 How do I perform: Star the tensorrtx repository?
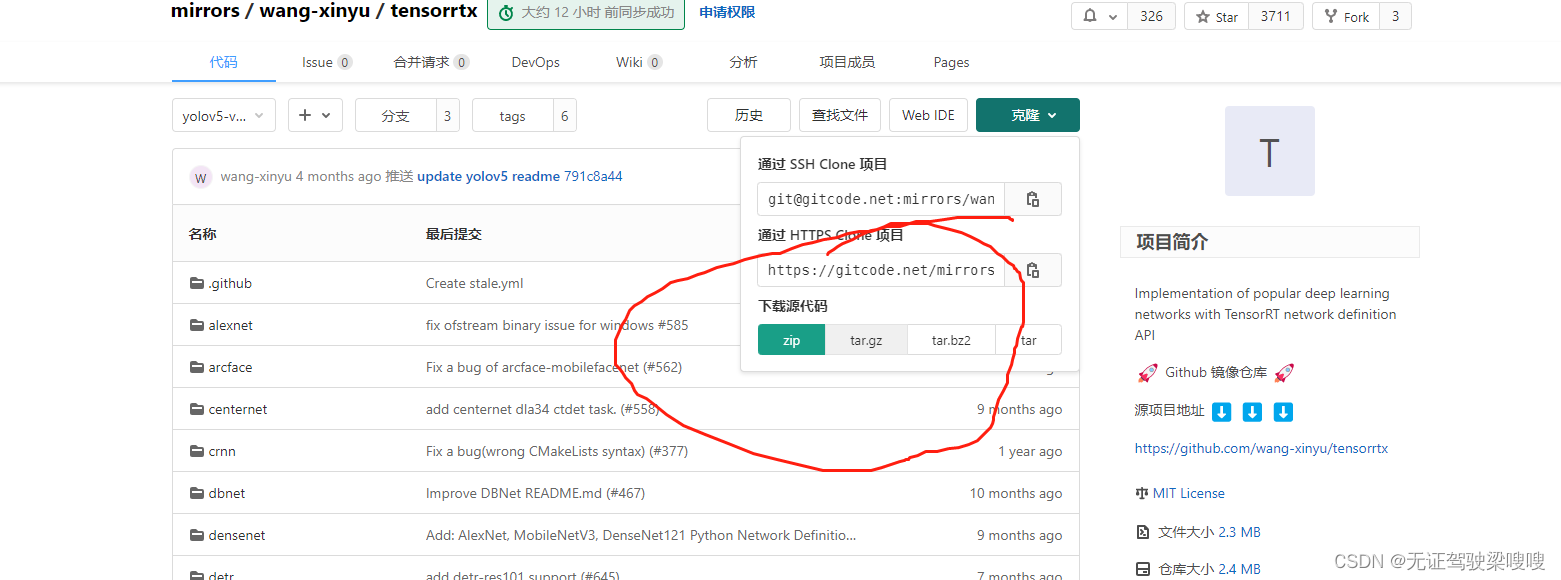click(x=1217, y=16)
